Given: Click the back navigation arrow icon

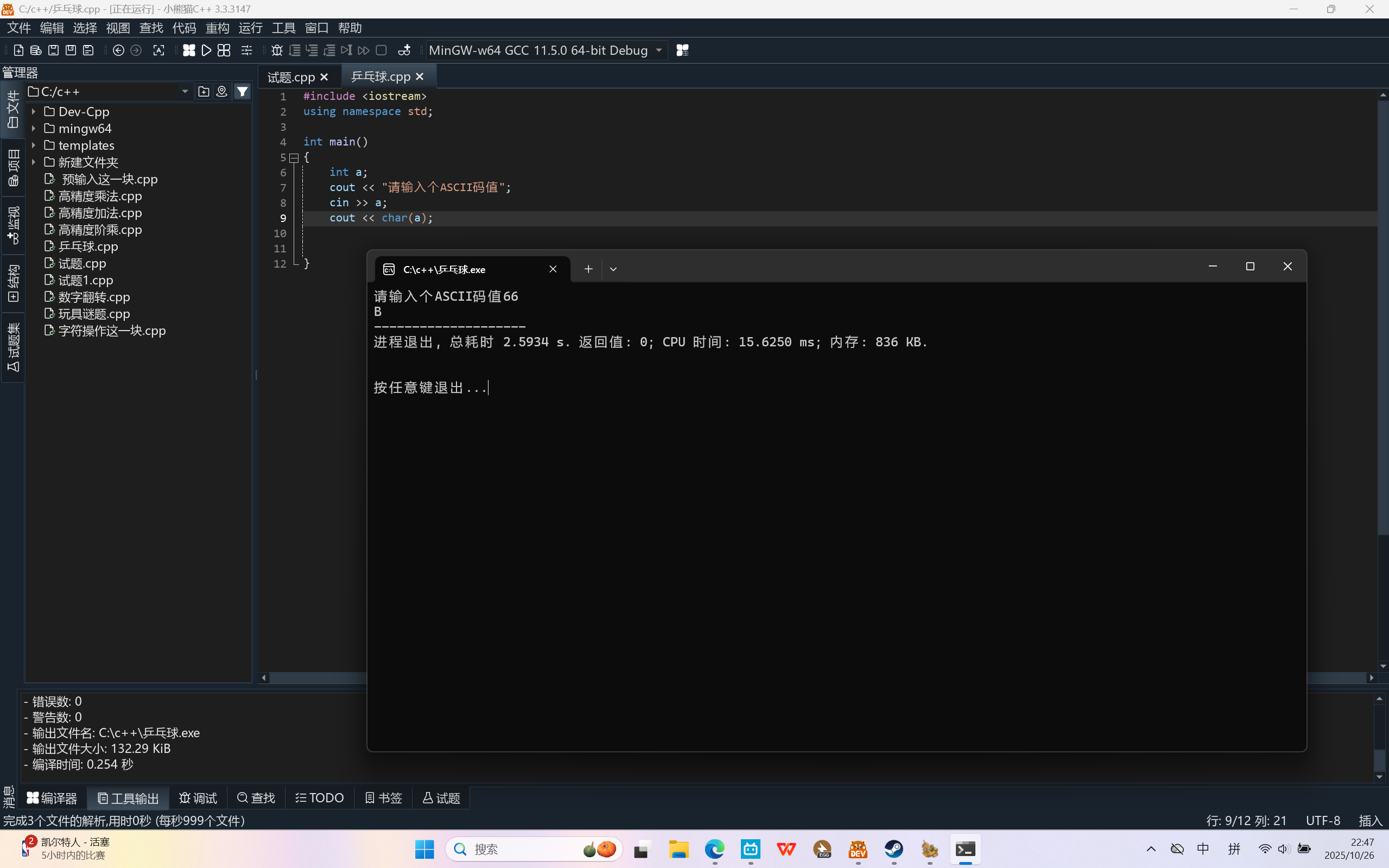Looking at the screenshot, I should pos(118,50).
